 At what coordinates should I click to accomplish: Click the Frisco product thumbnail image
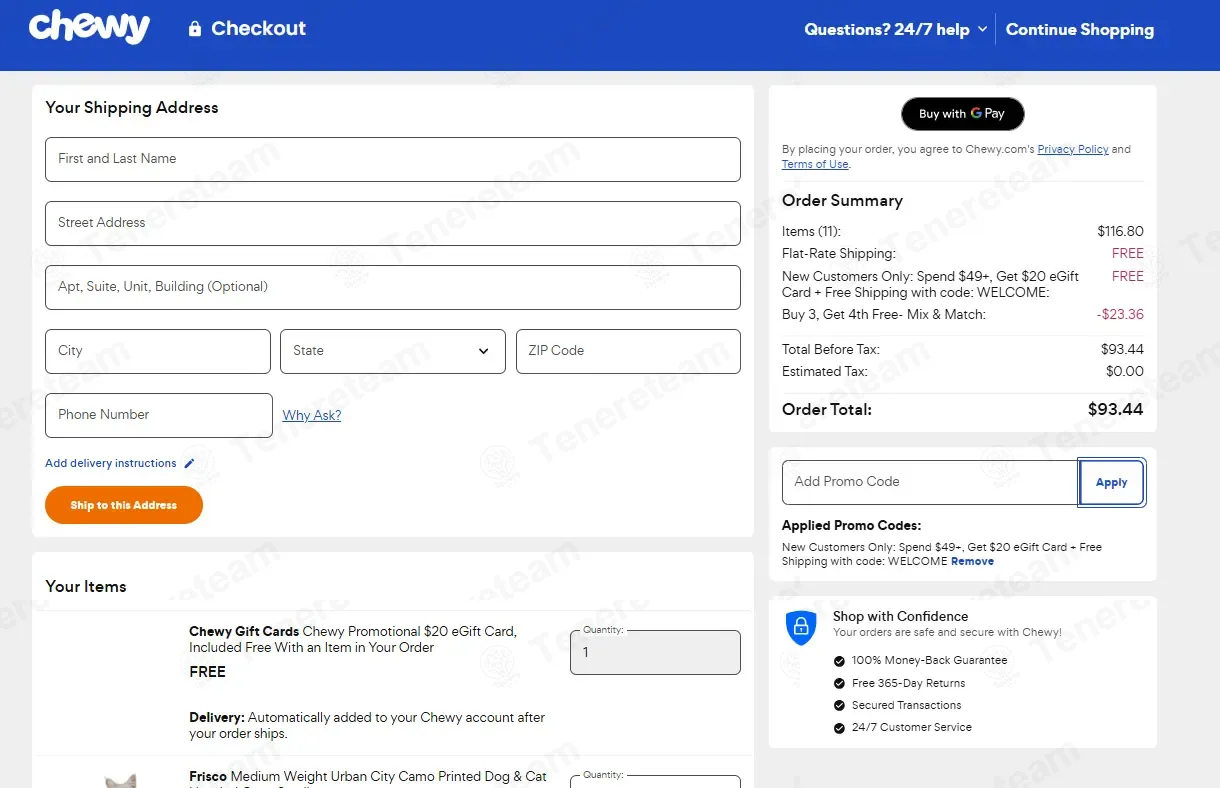(121, 780)
